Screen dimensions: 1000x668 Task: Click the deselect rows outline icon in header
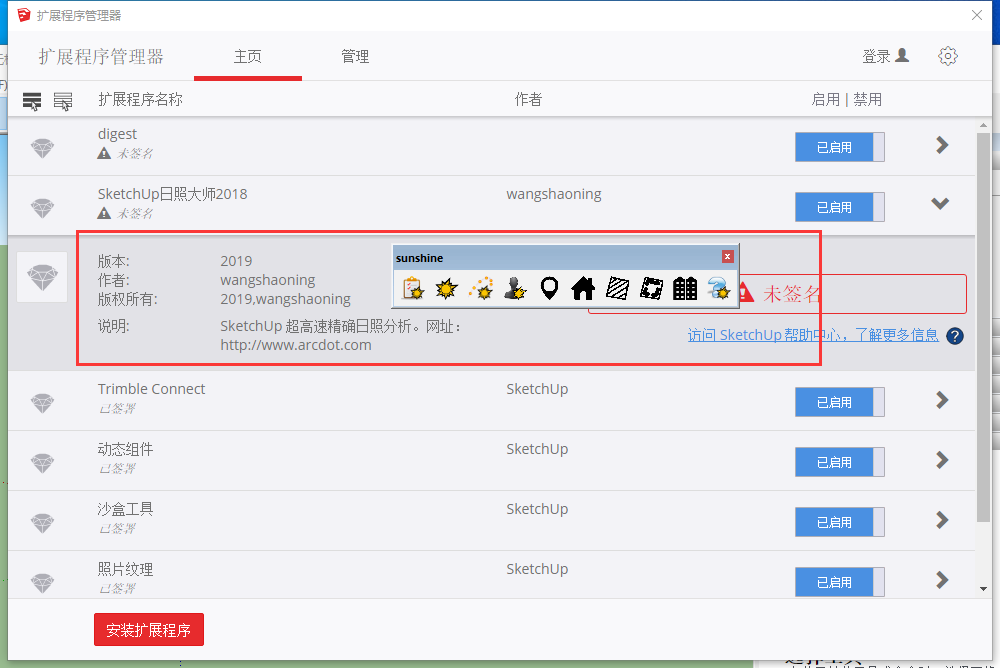pyautogui.click(x=62, y=101)
